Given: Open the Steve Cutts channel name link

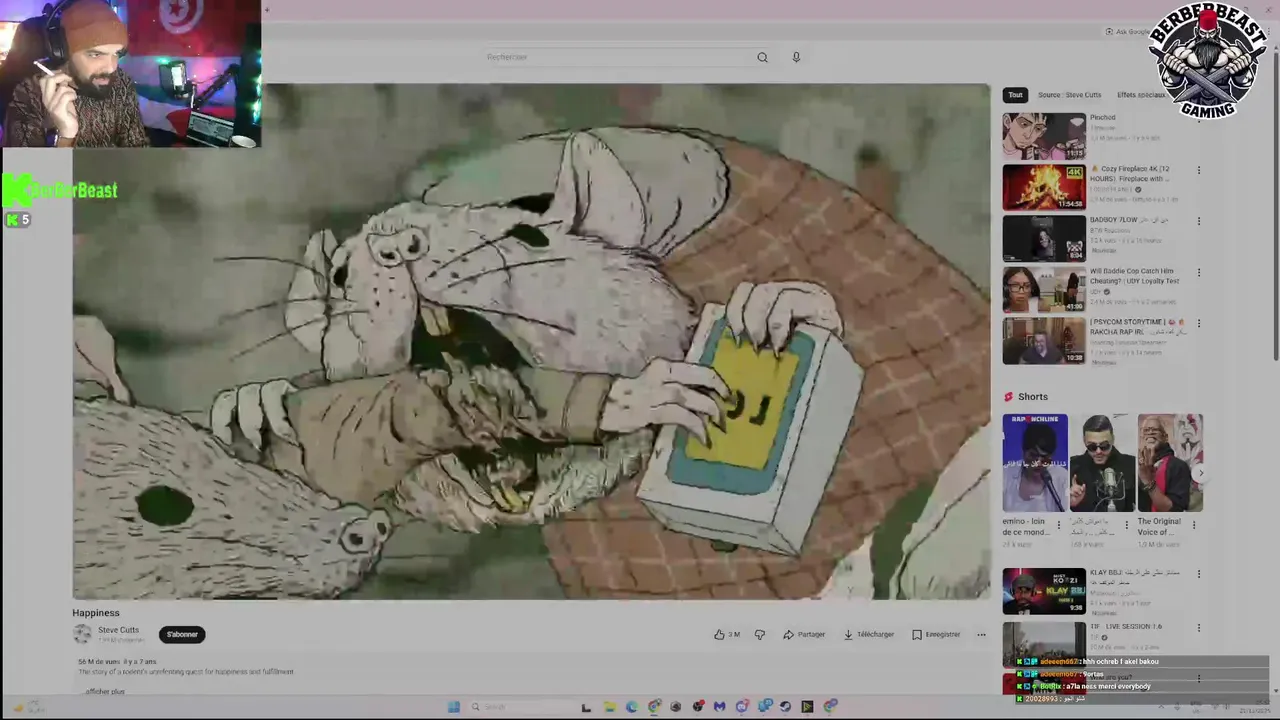Looking at the screenshot, I should 118,630.
